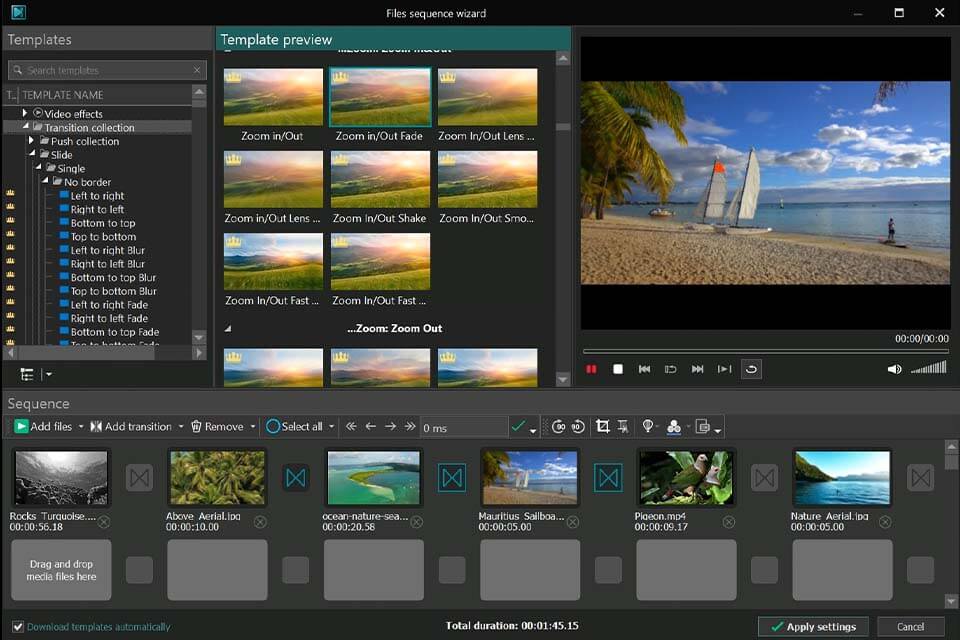Click the Drag and drop media files slot
Viewport: 960px width, 640px height.
pos(61,570)
